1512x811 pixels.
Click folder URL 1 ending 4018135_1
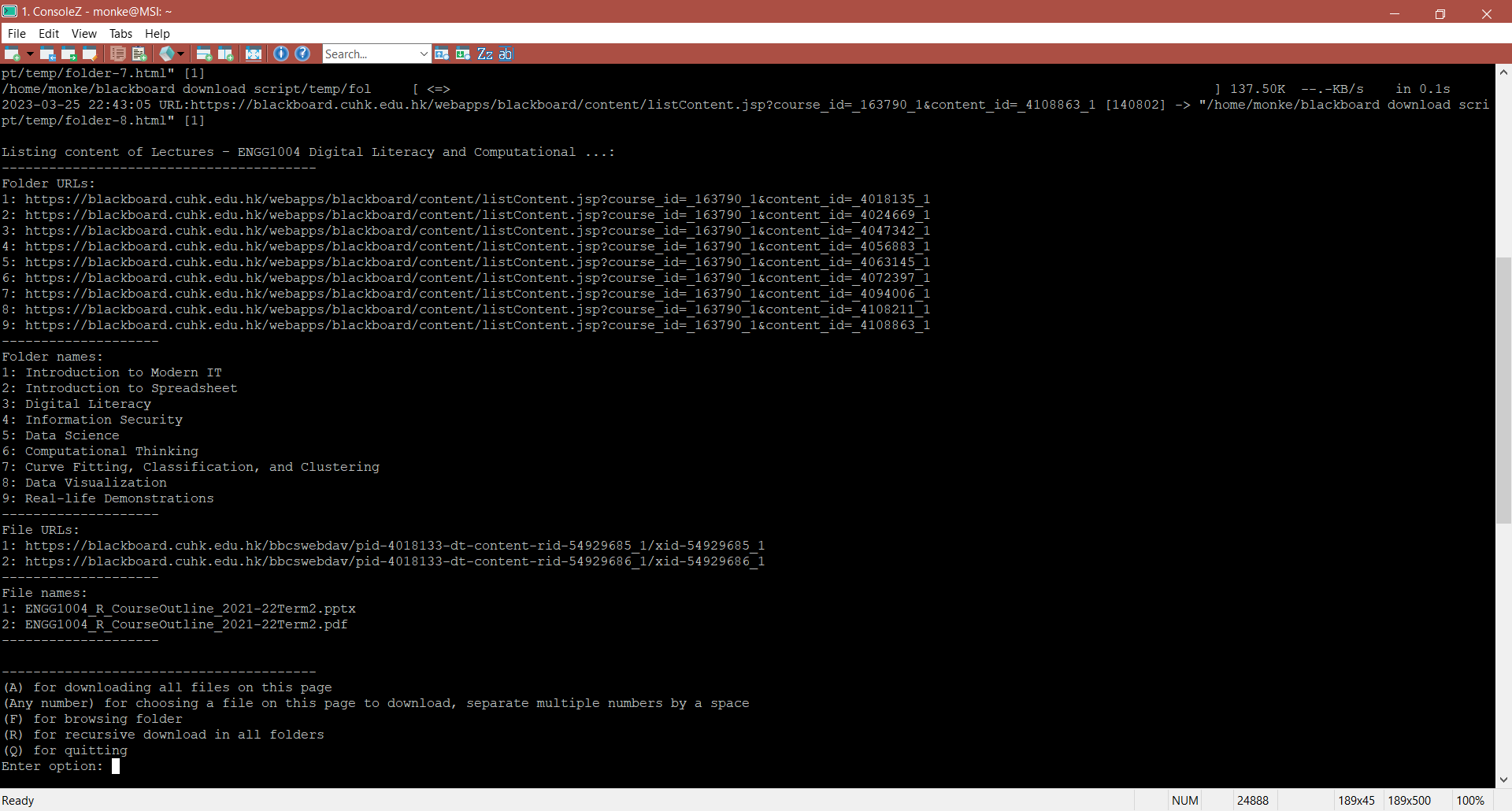tap(477, 199)
